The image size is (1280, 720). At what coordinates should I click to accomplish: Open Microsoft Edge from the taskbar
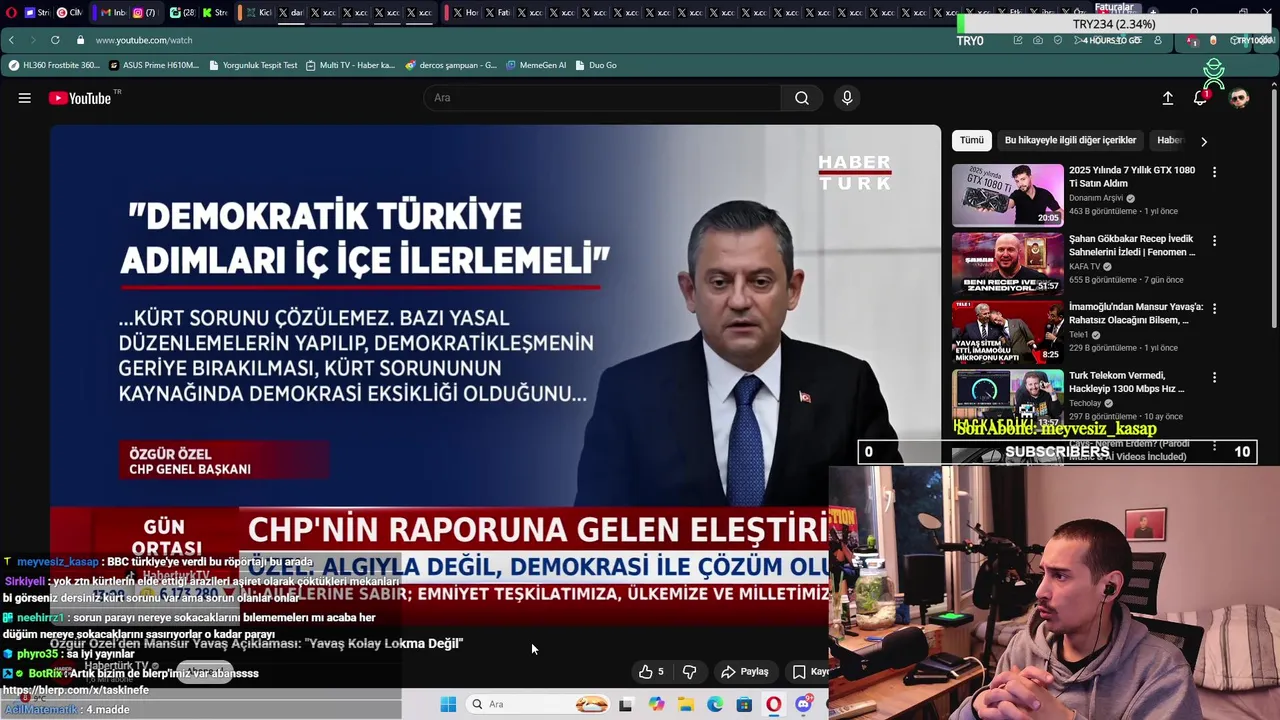[x=715, y=704]
